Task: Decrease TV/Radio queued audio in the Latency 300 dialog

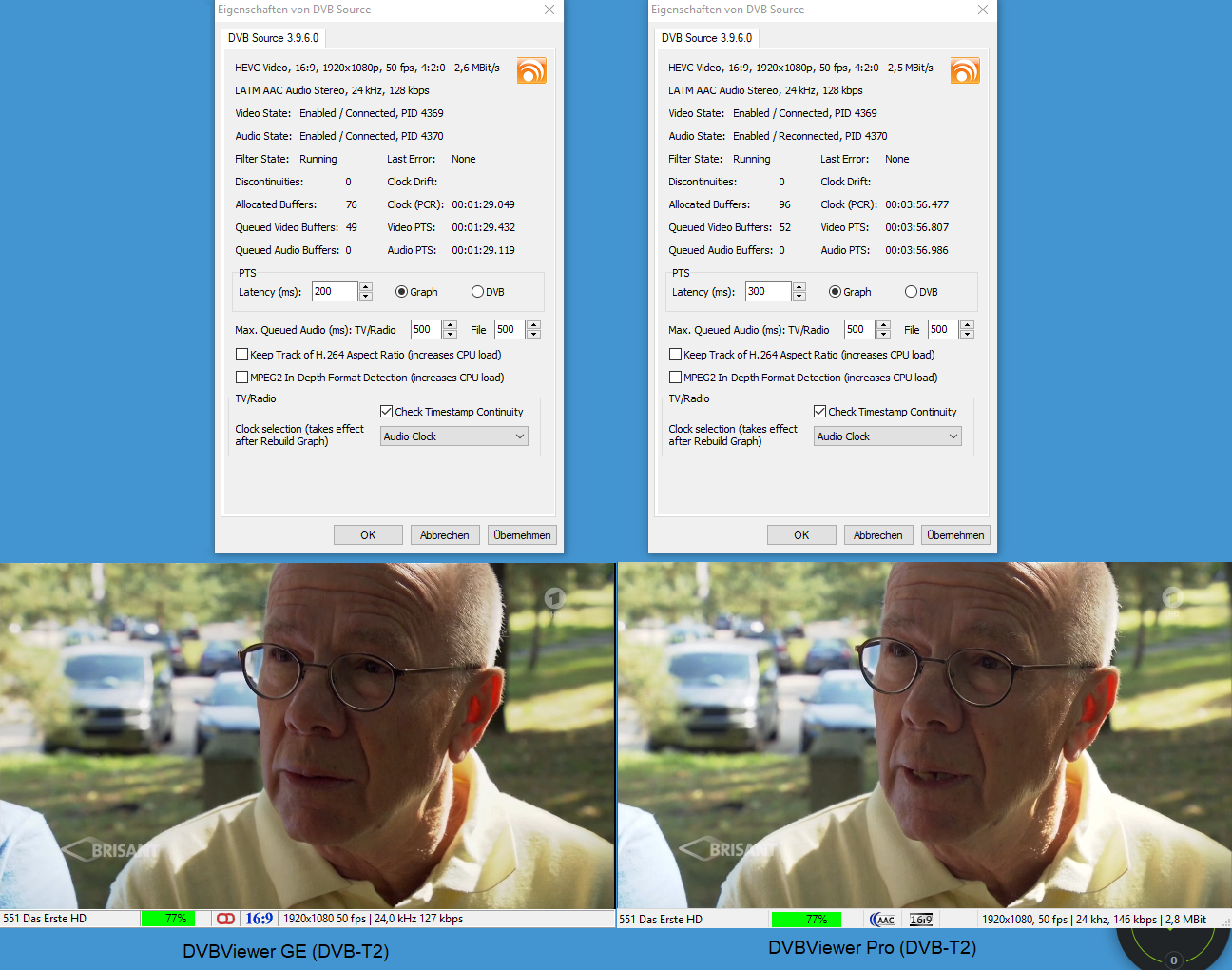Action: [x=883, y=334]
